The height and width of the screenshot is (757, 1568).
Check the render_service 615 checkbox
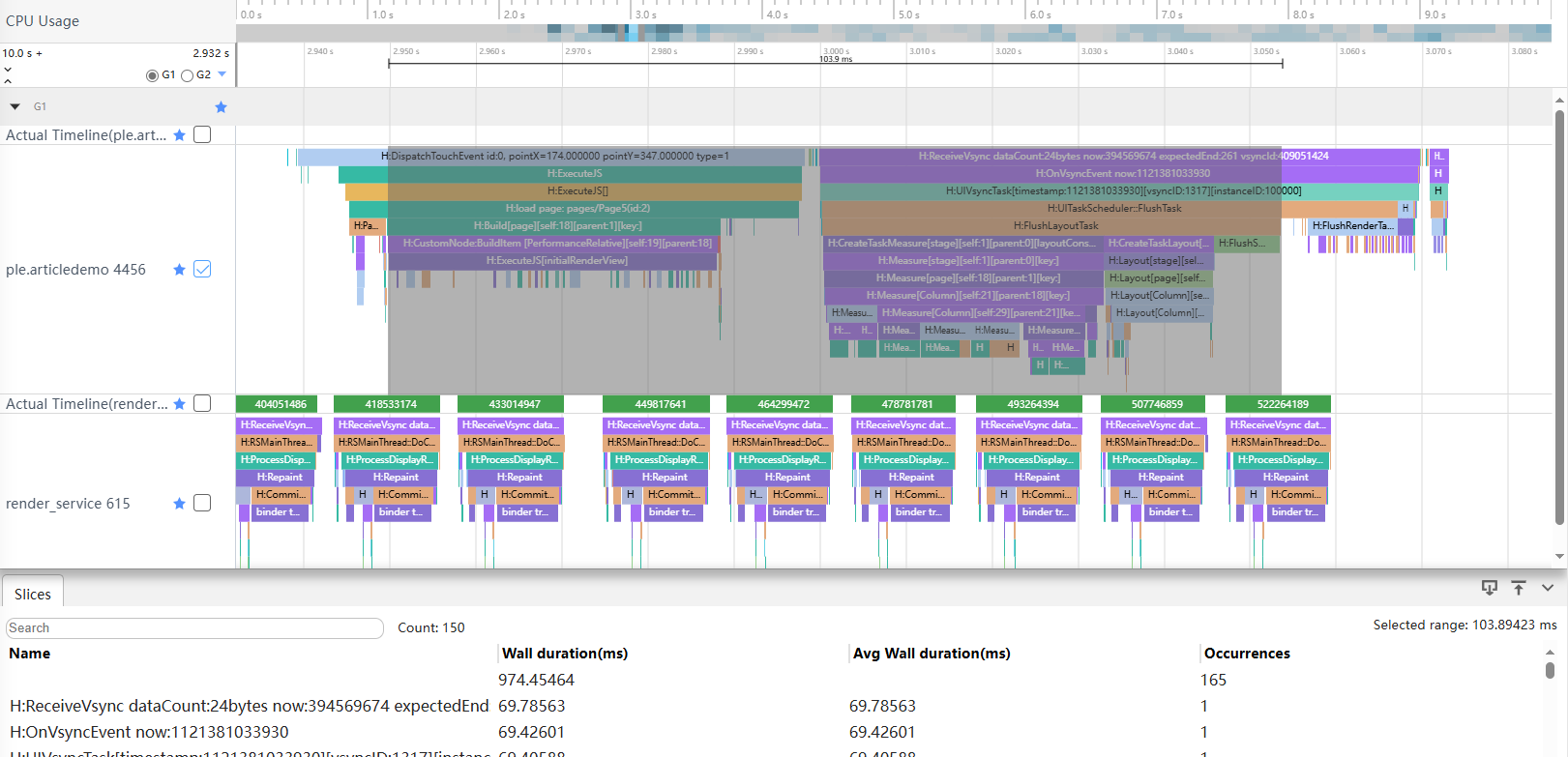click(202, 503)
